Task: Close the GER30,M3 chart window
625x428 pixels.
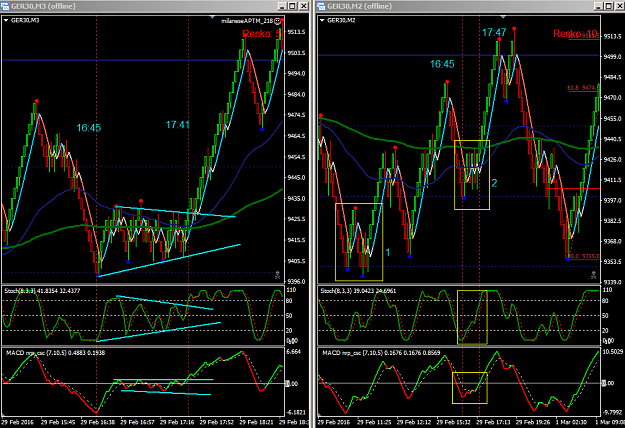Action: [x=303, y=6]
